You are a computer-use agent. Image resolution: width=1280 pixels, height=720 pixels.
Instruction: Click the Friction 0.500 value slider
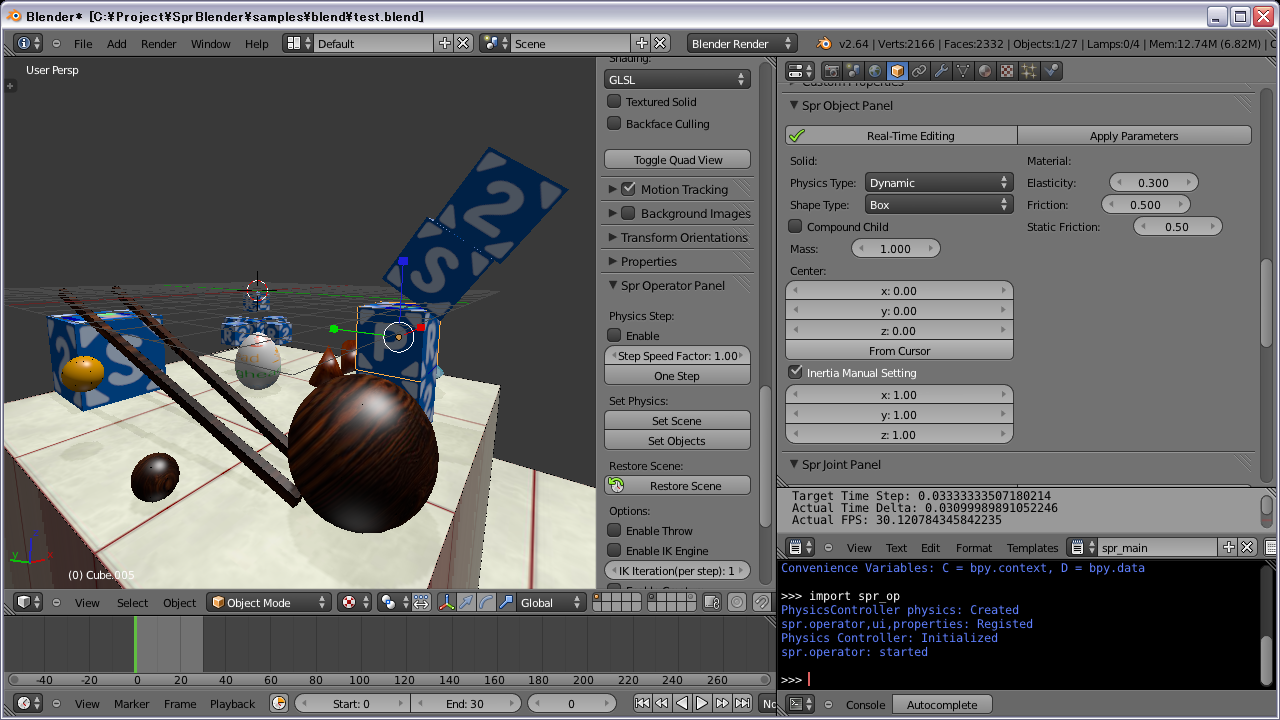point(1145,204)
